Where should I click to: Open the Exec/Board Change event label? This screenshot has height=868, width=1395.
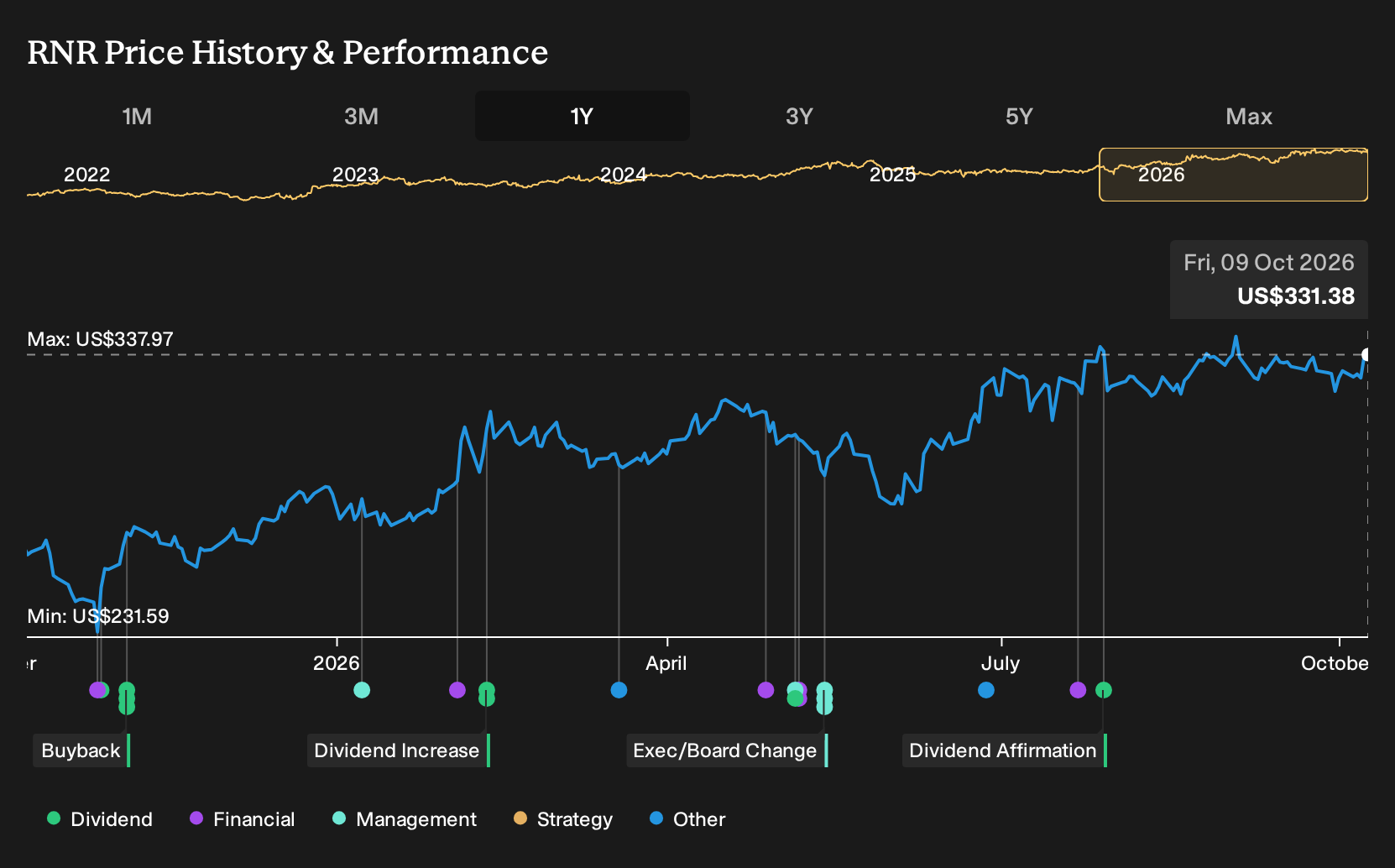(727, 750)
